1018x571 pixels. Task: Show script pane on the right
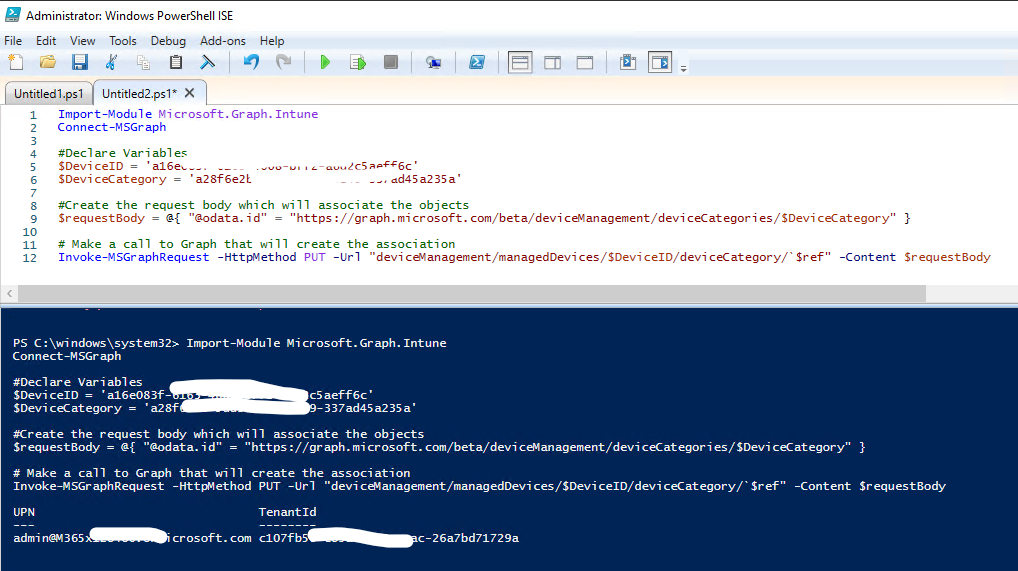coord(552,62)
